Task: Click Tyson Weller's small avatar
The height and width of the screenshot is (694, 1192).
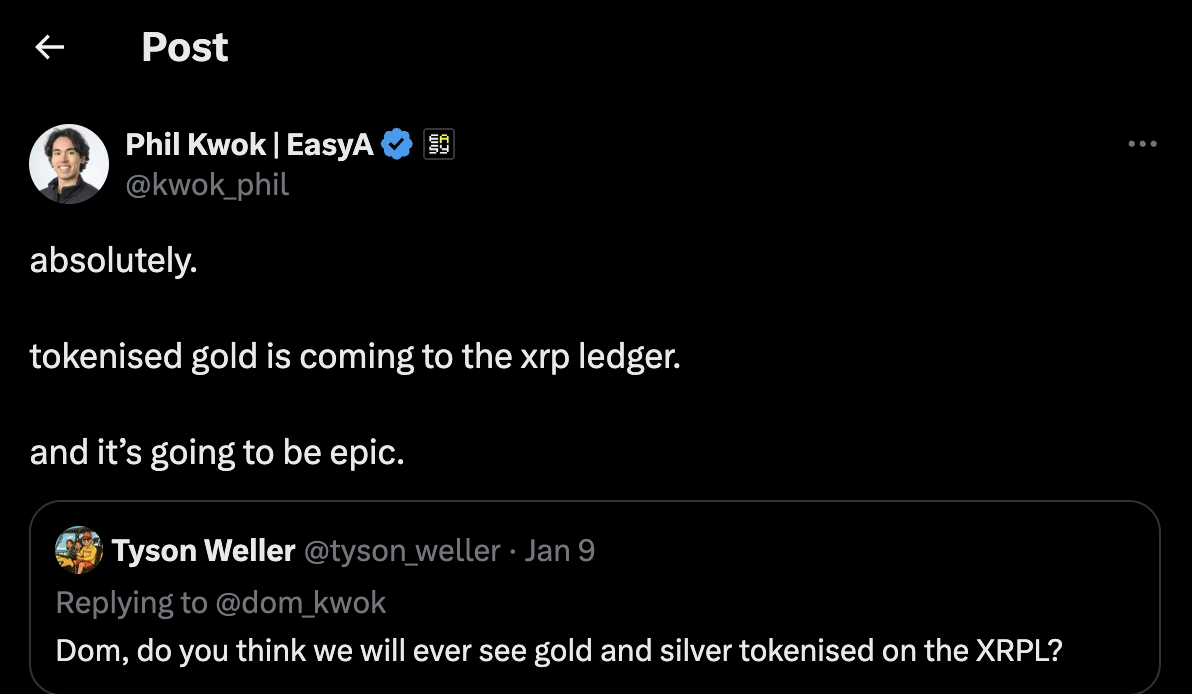Action: tap(78, 550)
